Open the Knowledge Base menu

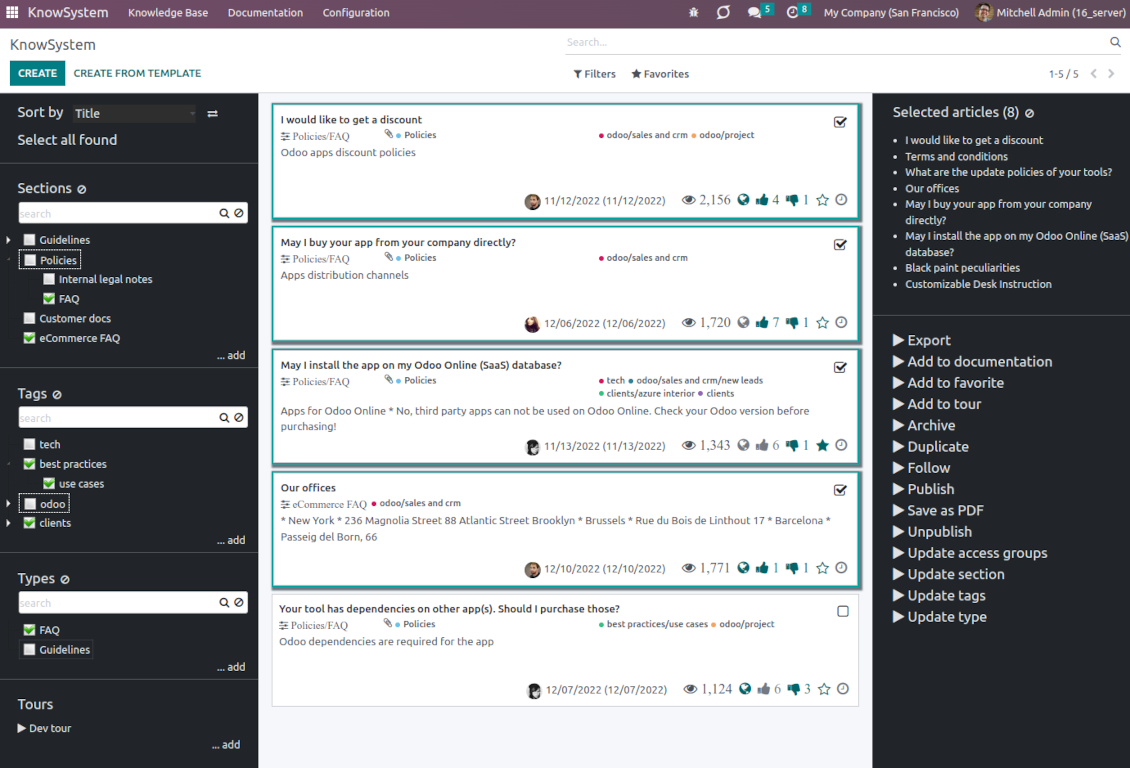coord(168,12)
